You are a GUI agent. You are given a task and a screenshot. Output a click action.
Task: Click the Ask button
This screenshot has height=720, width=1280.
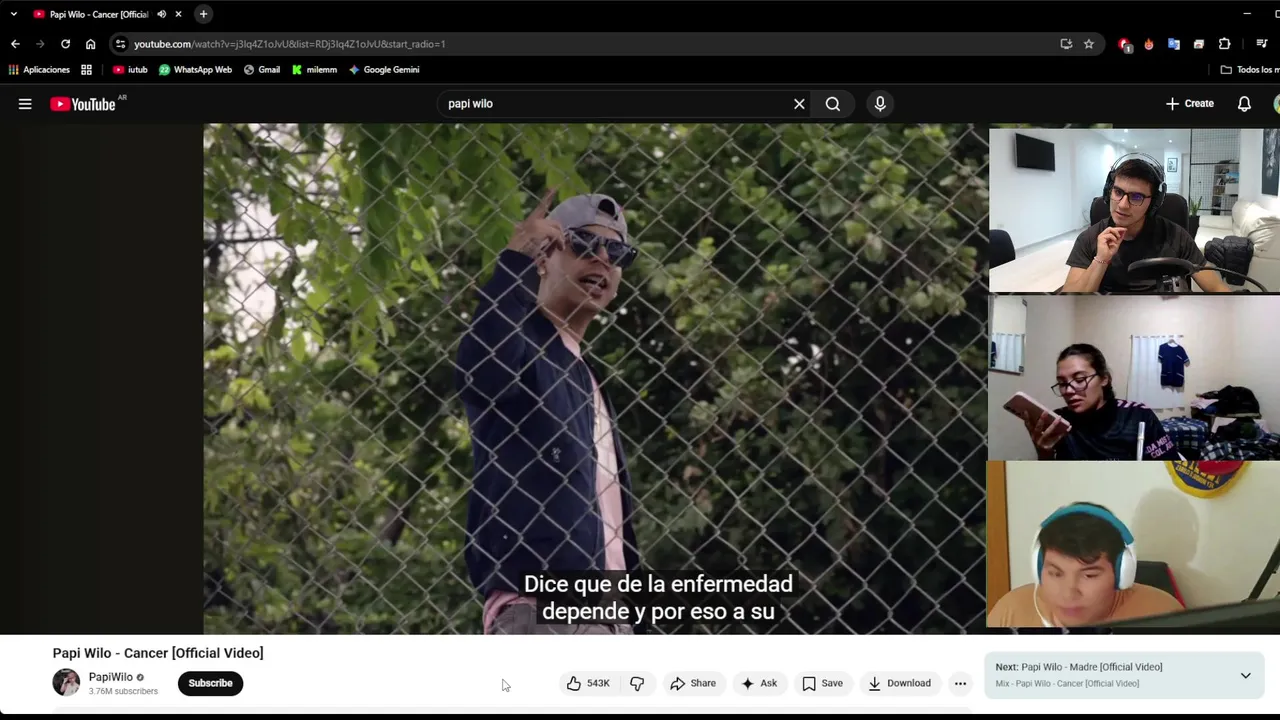759,683
